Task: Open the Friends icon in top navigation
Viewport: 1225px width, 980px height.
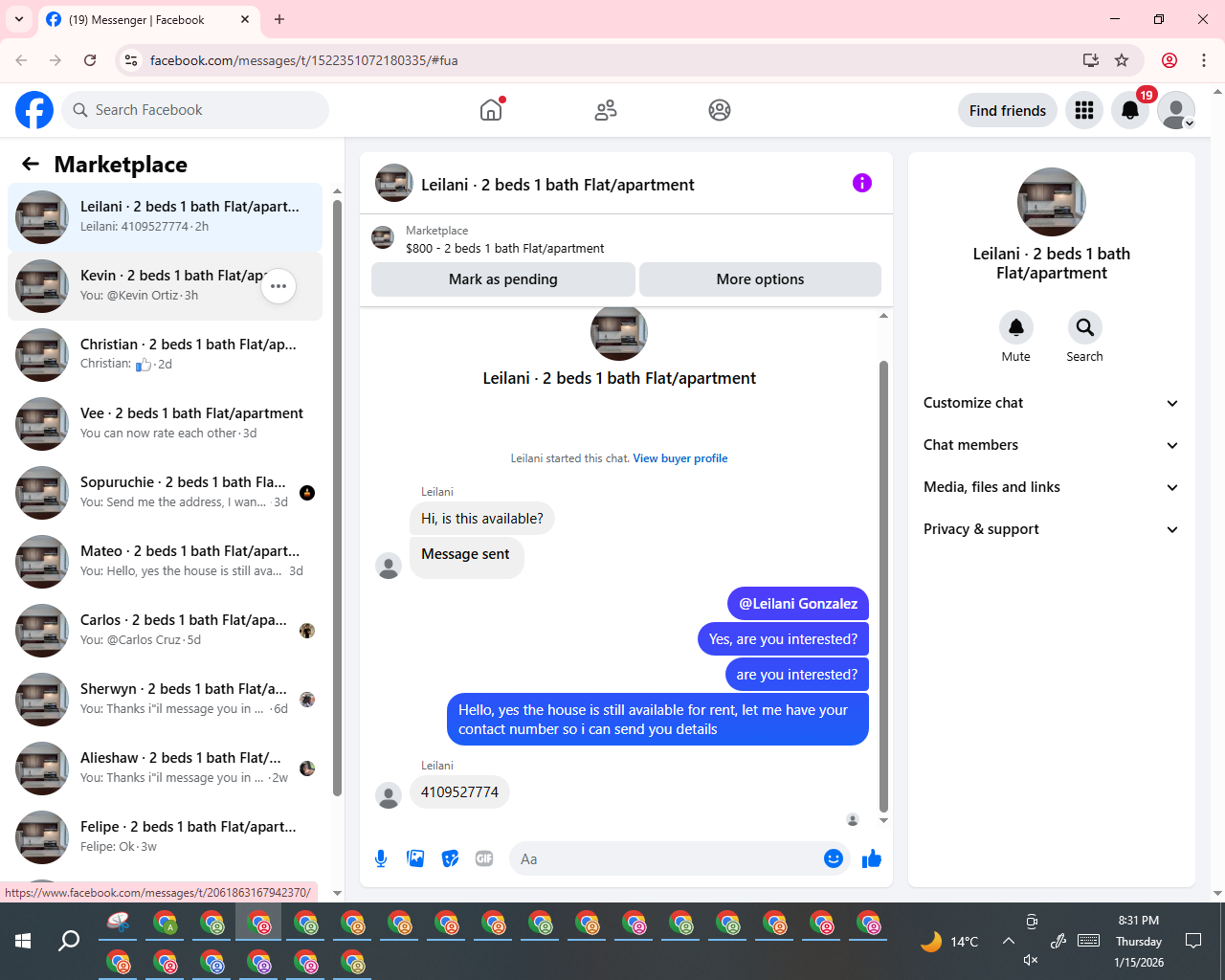Action: click(606, 110)
